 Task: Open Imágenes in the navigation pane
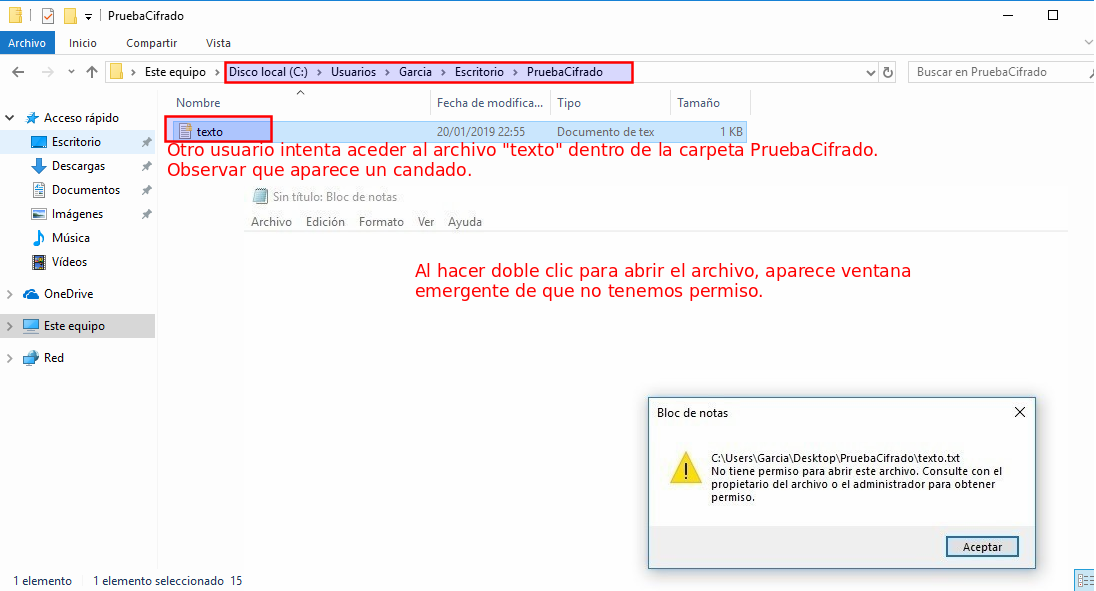pyautogui.click(x=77, y=214)
